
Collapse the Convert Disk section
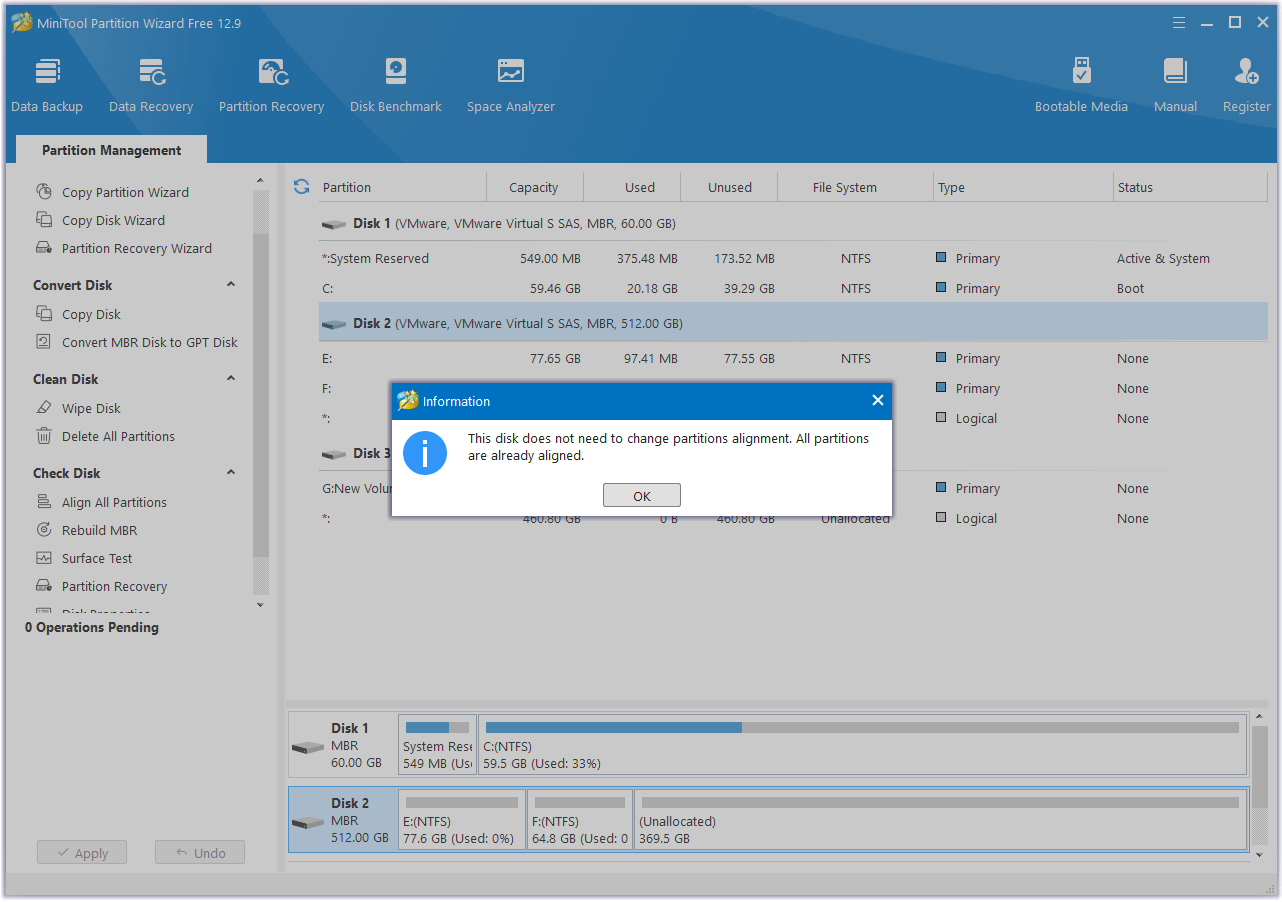click(231, 285)
